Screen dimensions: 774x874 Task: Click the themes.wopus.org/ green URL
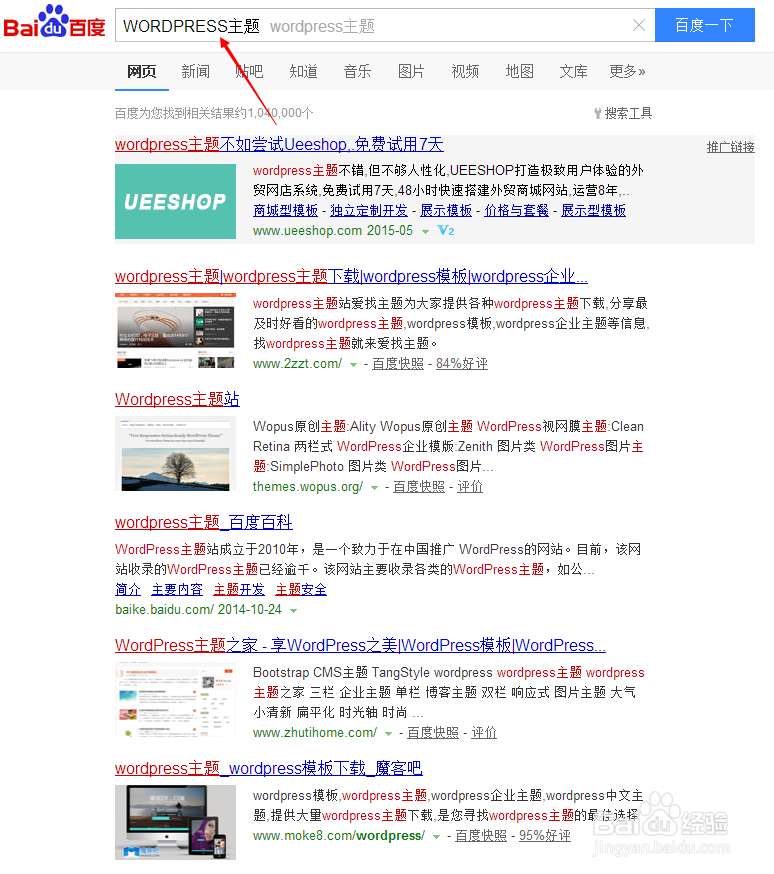click(x=308, y=487)
